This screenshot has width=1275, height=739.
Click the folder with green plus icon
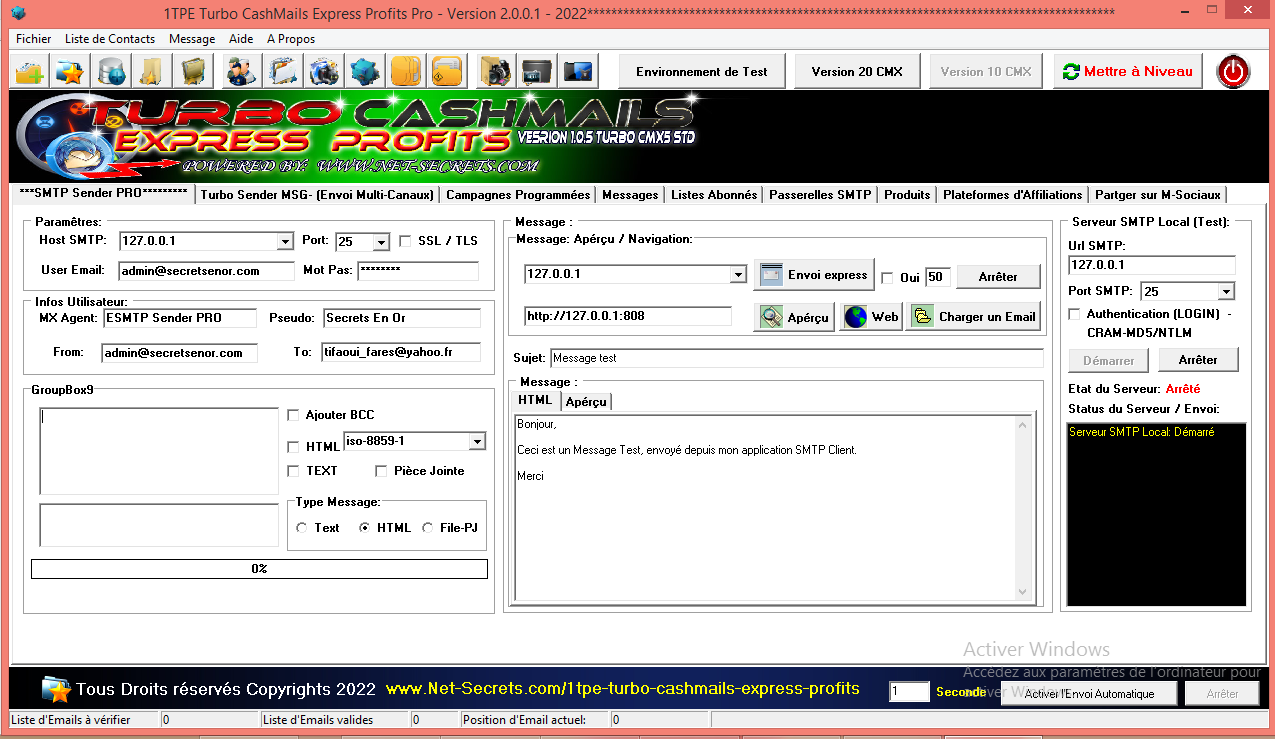(30, 72)
